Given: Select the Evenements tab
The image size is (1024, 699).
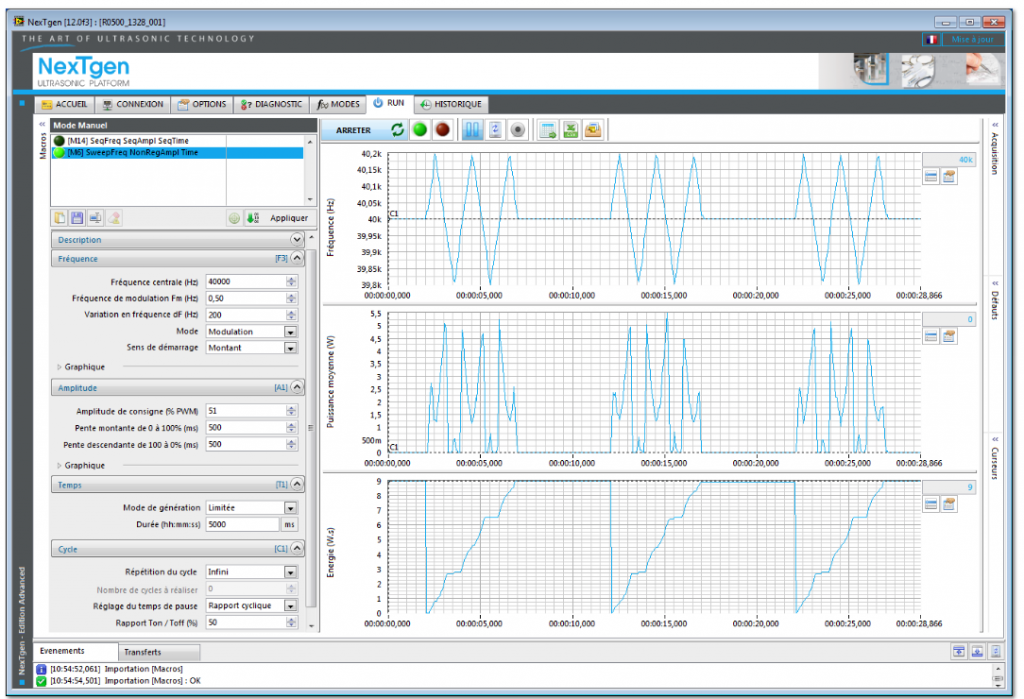Looking at the screenshot, I should (76, 651).
